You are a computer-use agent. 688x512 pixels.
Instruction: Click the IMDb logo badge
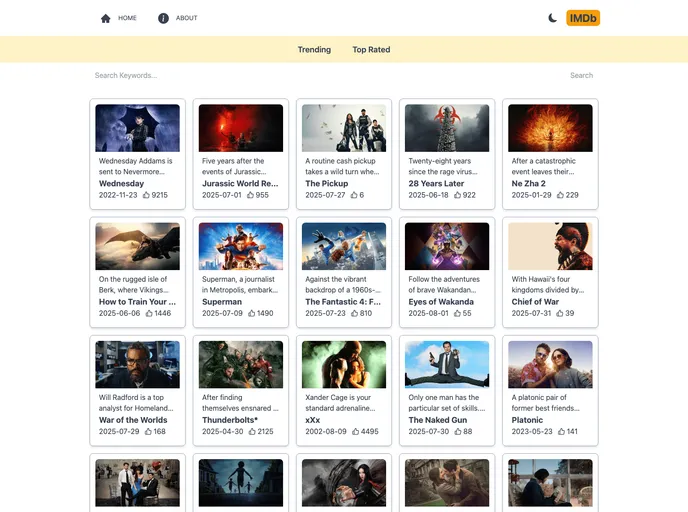click(x=583, y=18)
